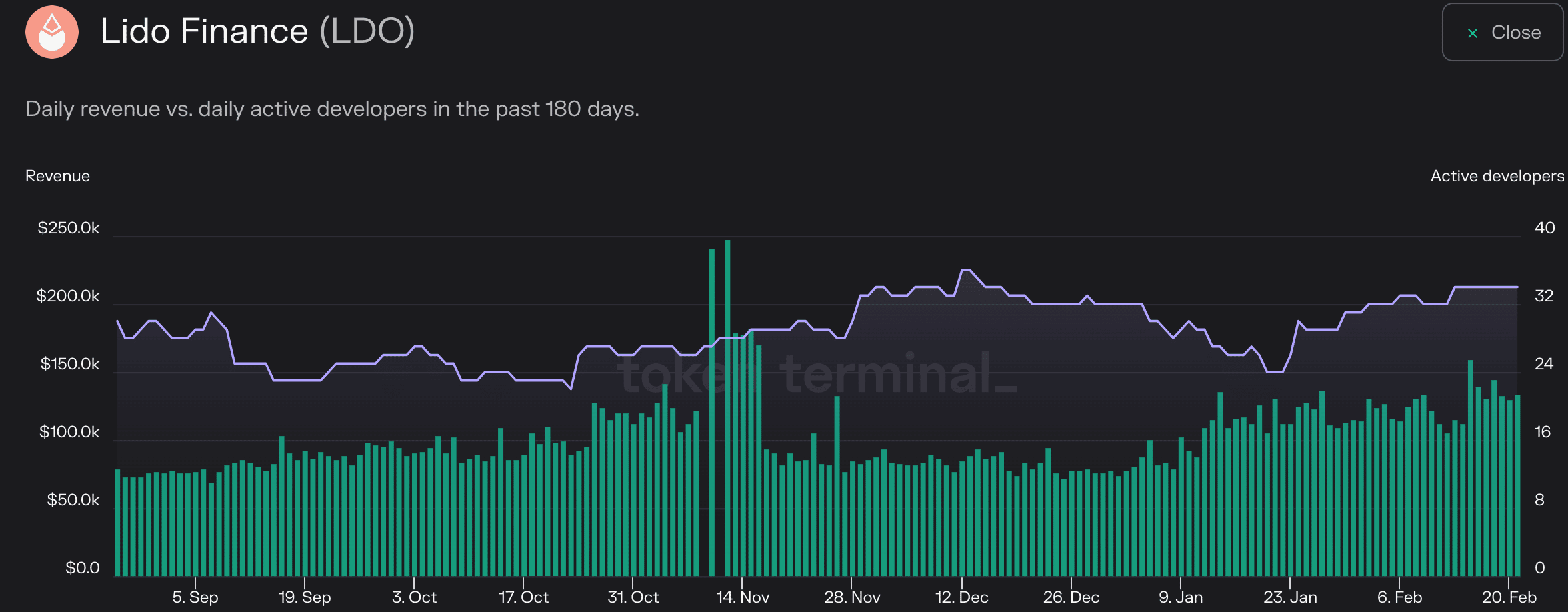Click the 26. Dec date label
Screen dimensions: 1568x612
pyautogui.click(x=1071, y=597)
